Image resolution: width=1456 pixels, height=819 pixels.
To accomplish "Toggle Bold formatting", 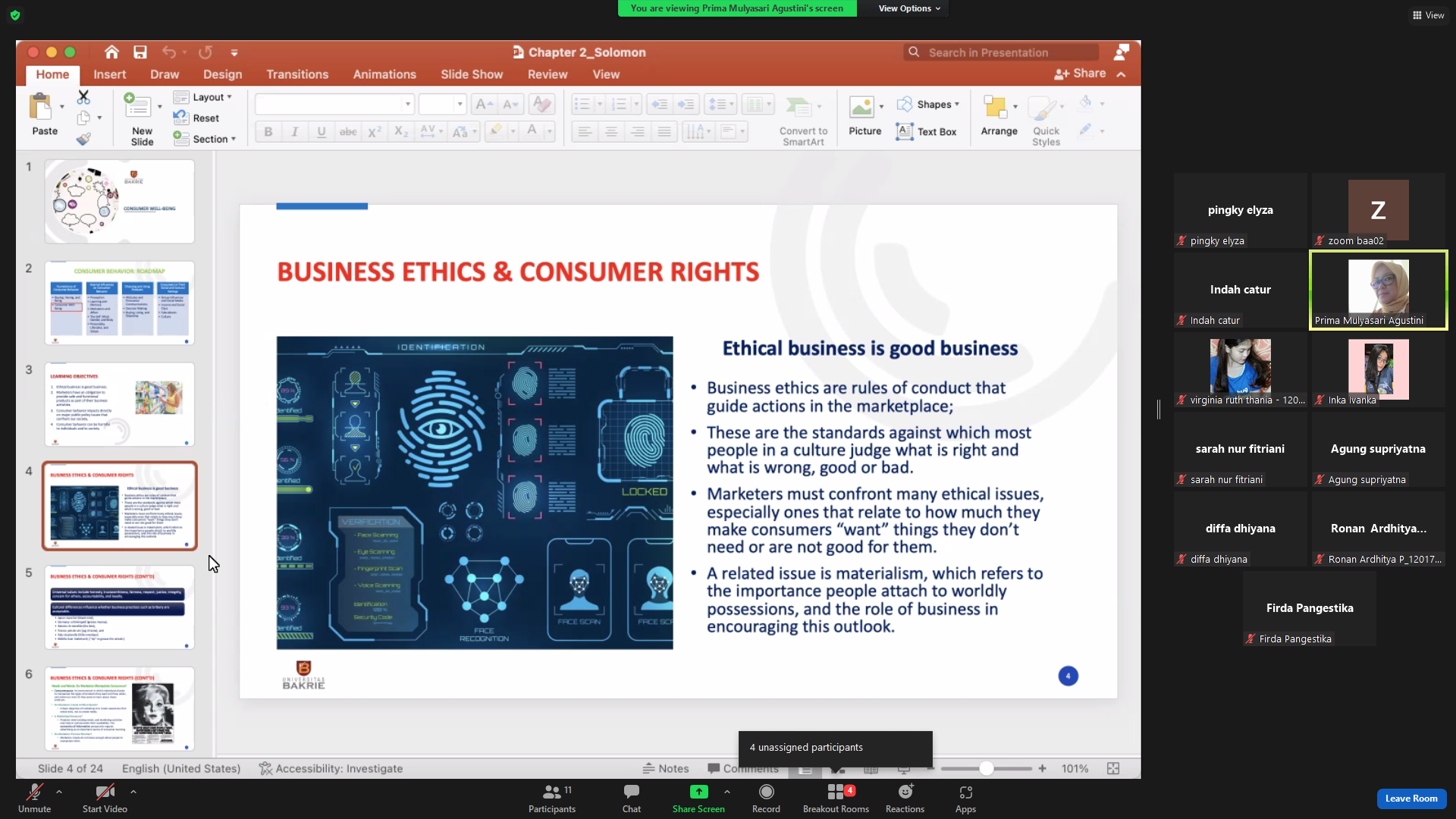I will 268,131.
